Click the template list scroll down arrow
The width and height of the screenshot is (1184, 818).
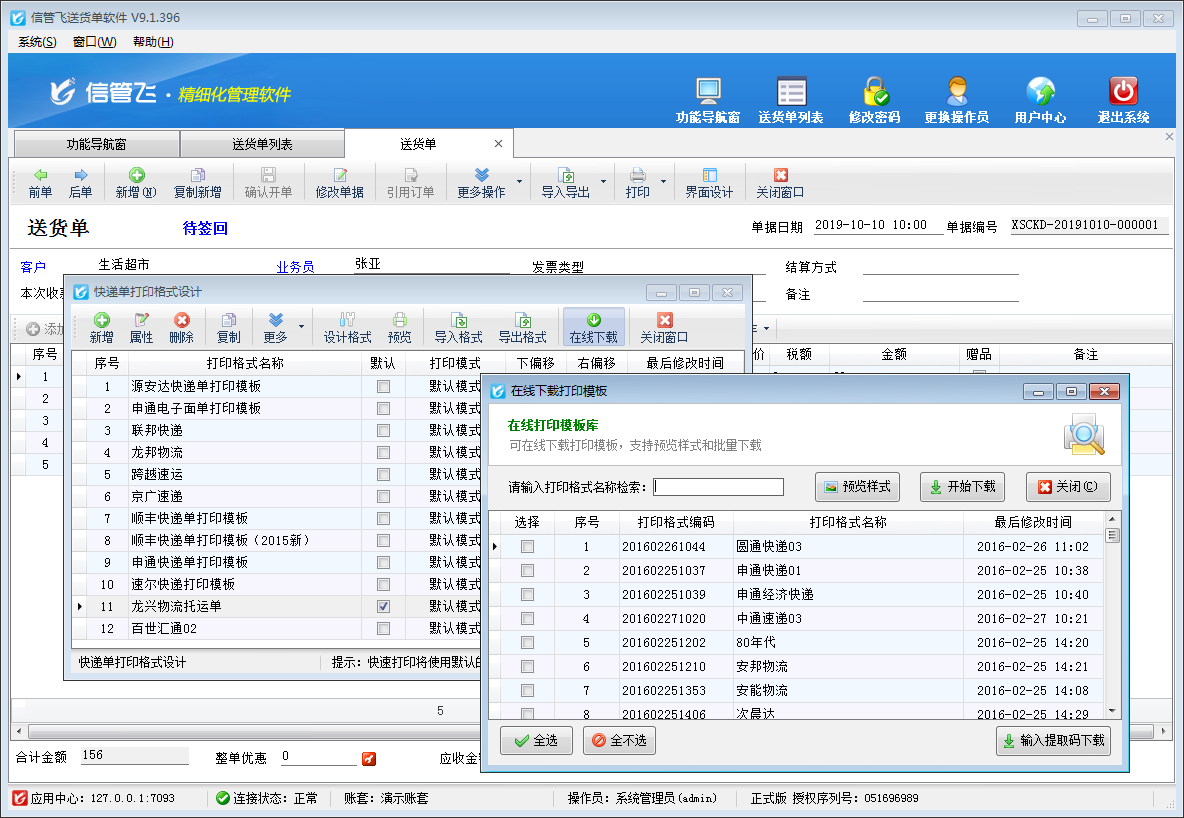[x=1112, y=711]
